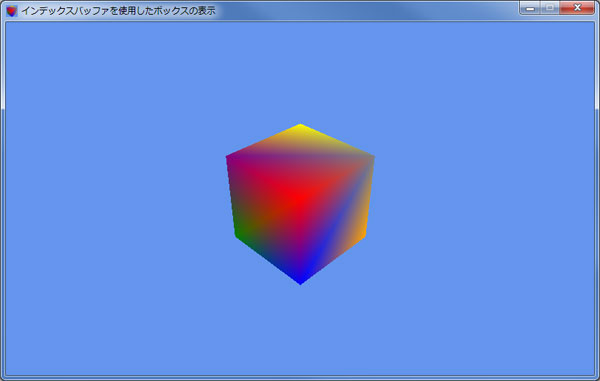
Task: Click the blue bottom vertex of the cube
Action: click(x=300, y=282)
